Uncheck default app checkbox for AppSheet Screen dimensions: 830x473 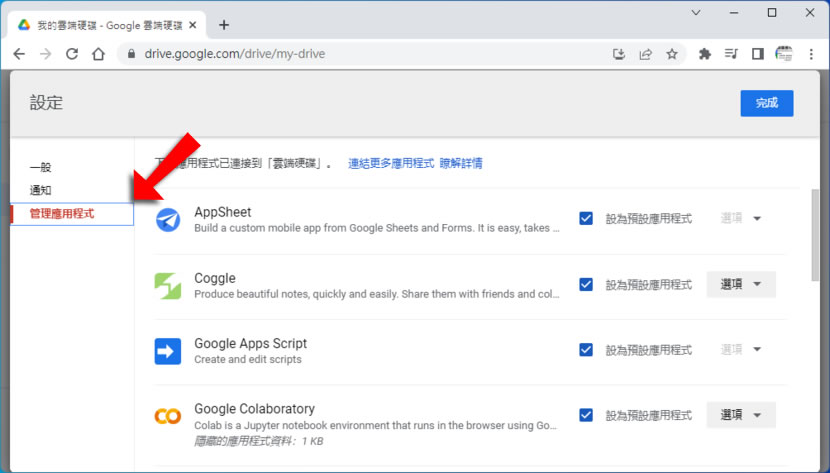coord(586,219)
